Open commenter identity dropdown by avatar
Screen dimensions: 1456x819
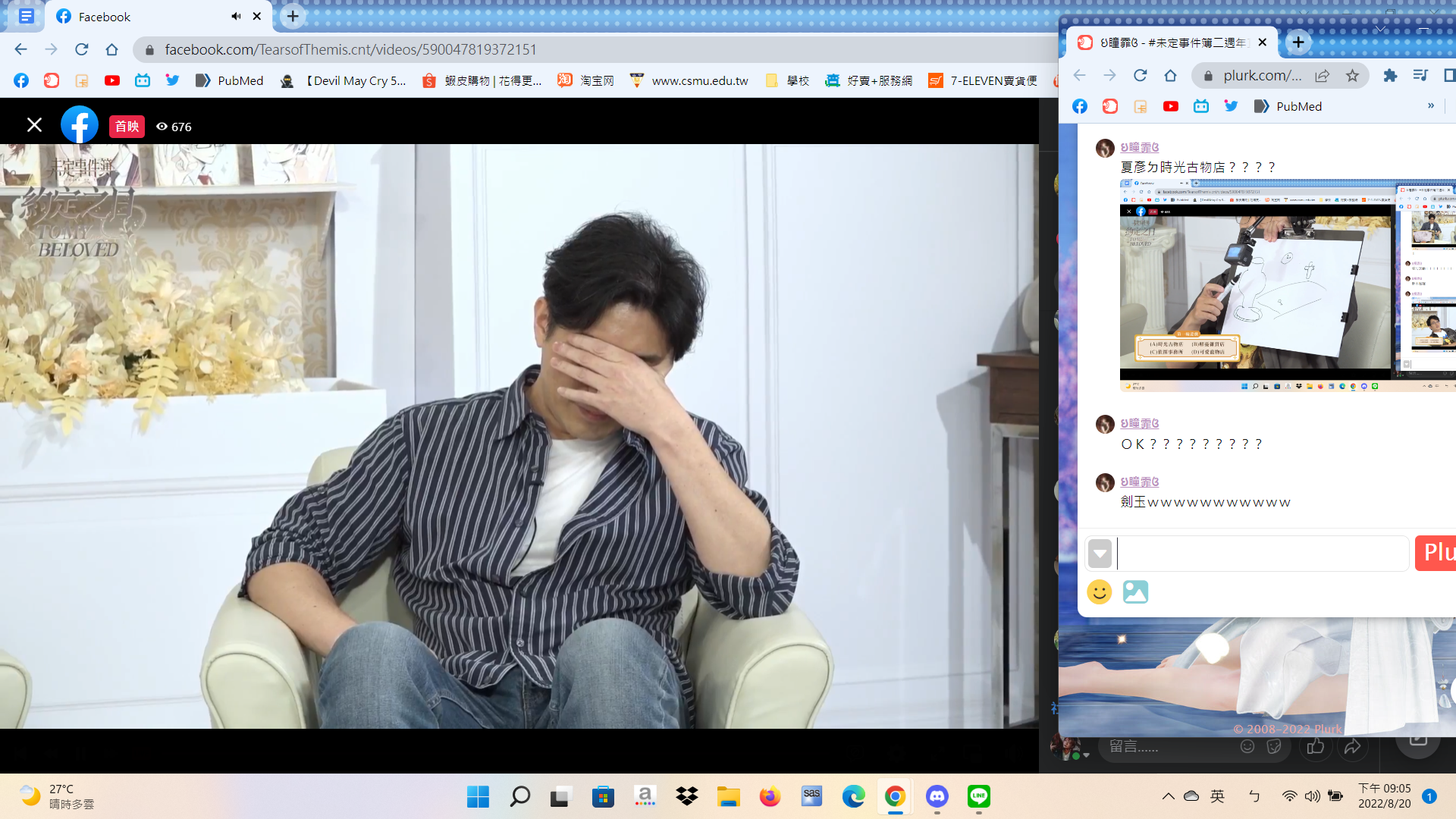1087,755
